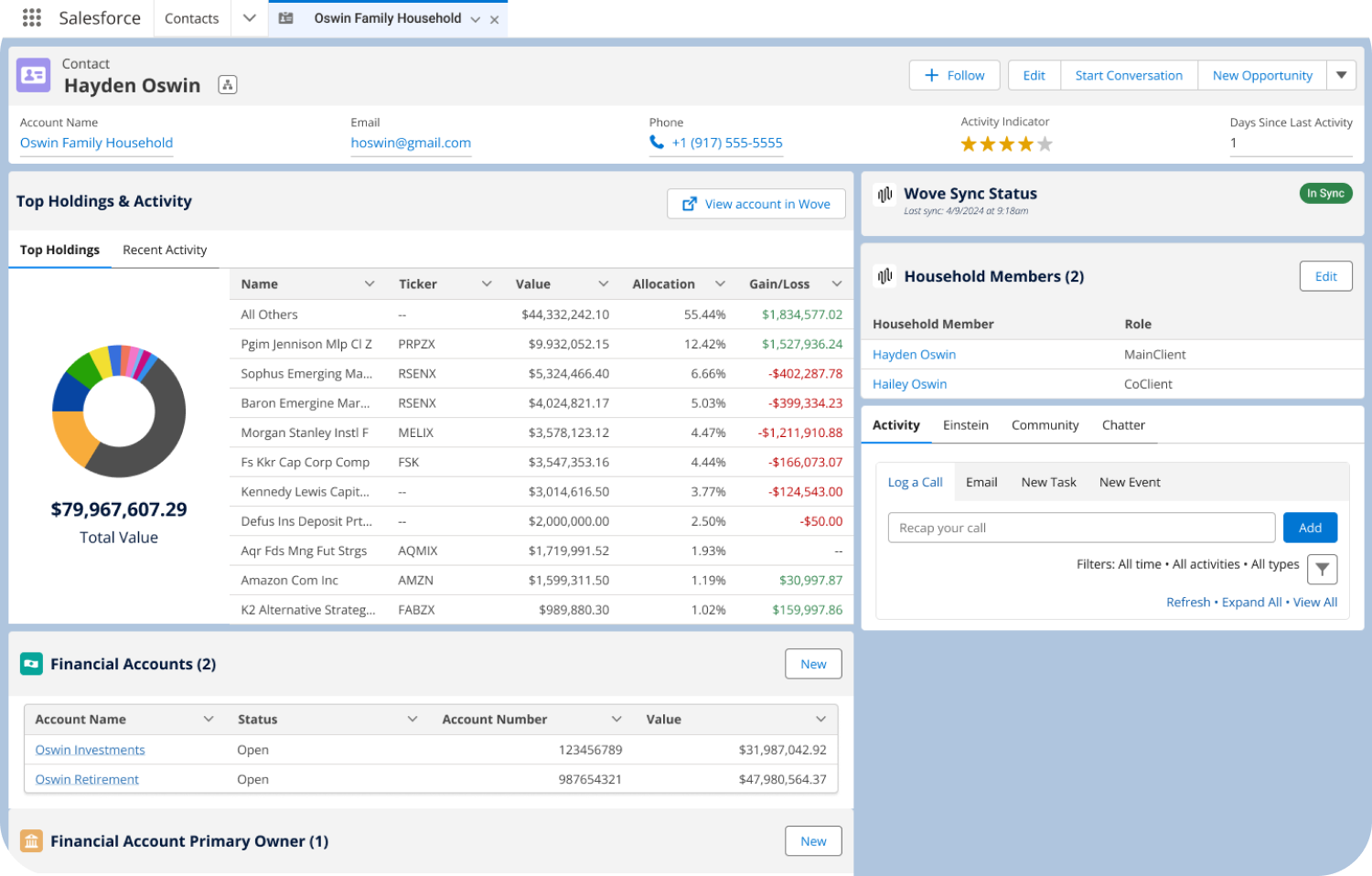Open more actions dropdown beside New Opportunity
1372x876 pixels.
(1341, 75)
